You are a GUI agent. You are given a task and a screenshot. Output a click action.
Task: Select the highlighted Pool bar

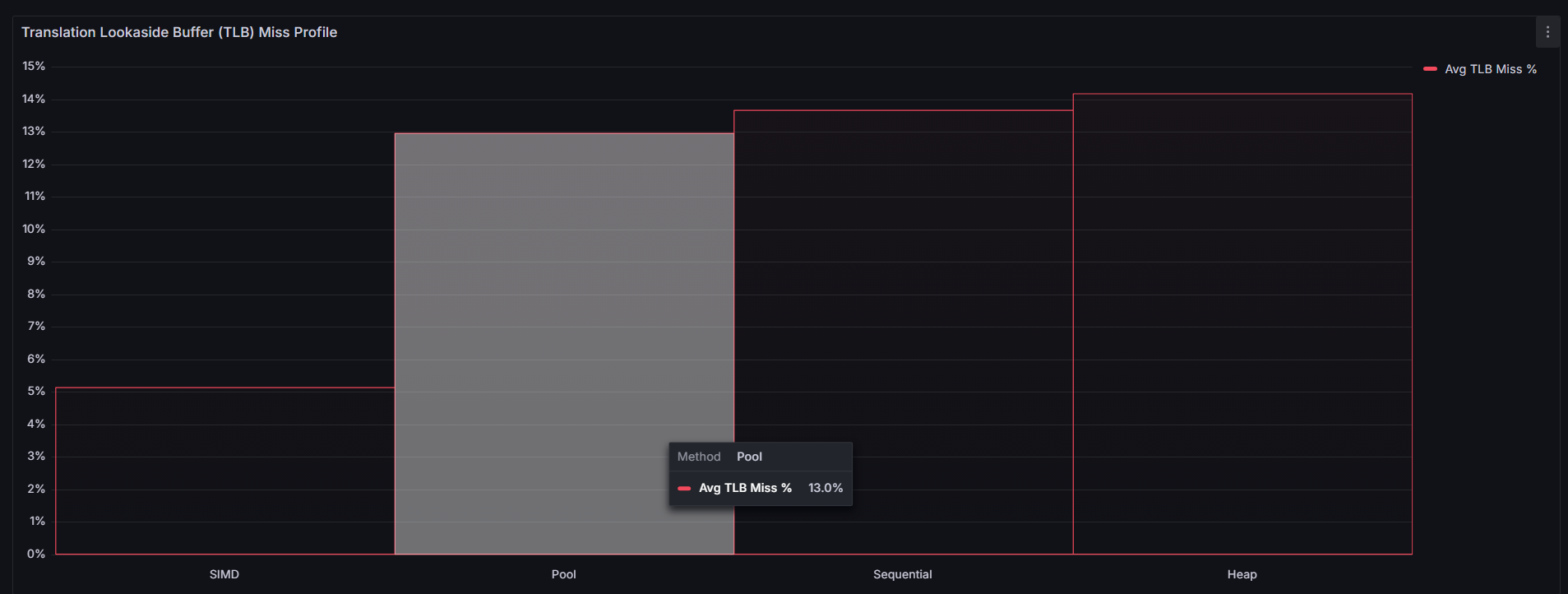(x=564, y=343)
